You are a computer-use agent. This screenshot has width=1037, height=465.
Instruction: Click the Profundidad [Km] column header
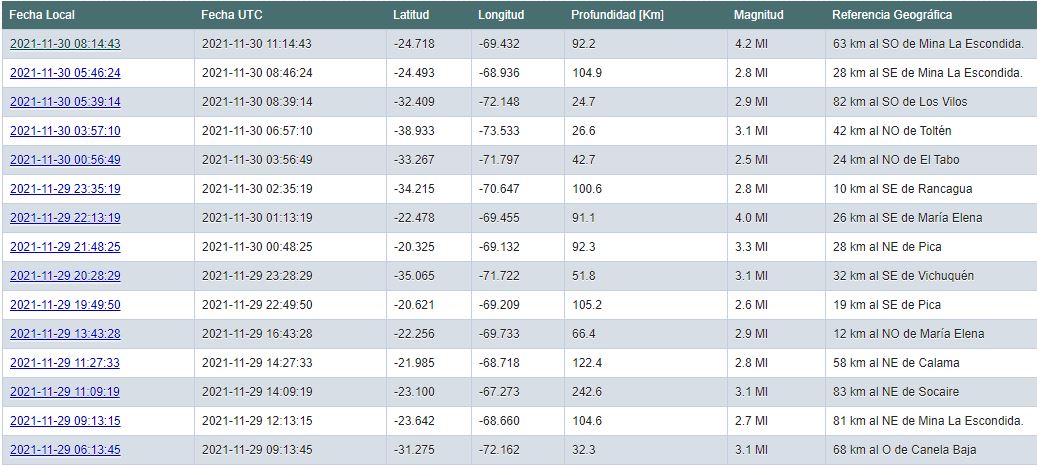(617, 15)
